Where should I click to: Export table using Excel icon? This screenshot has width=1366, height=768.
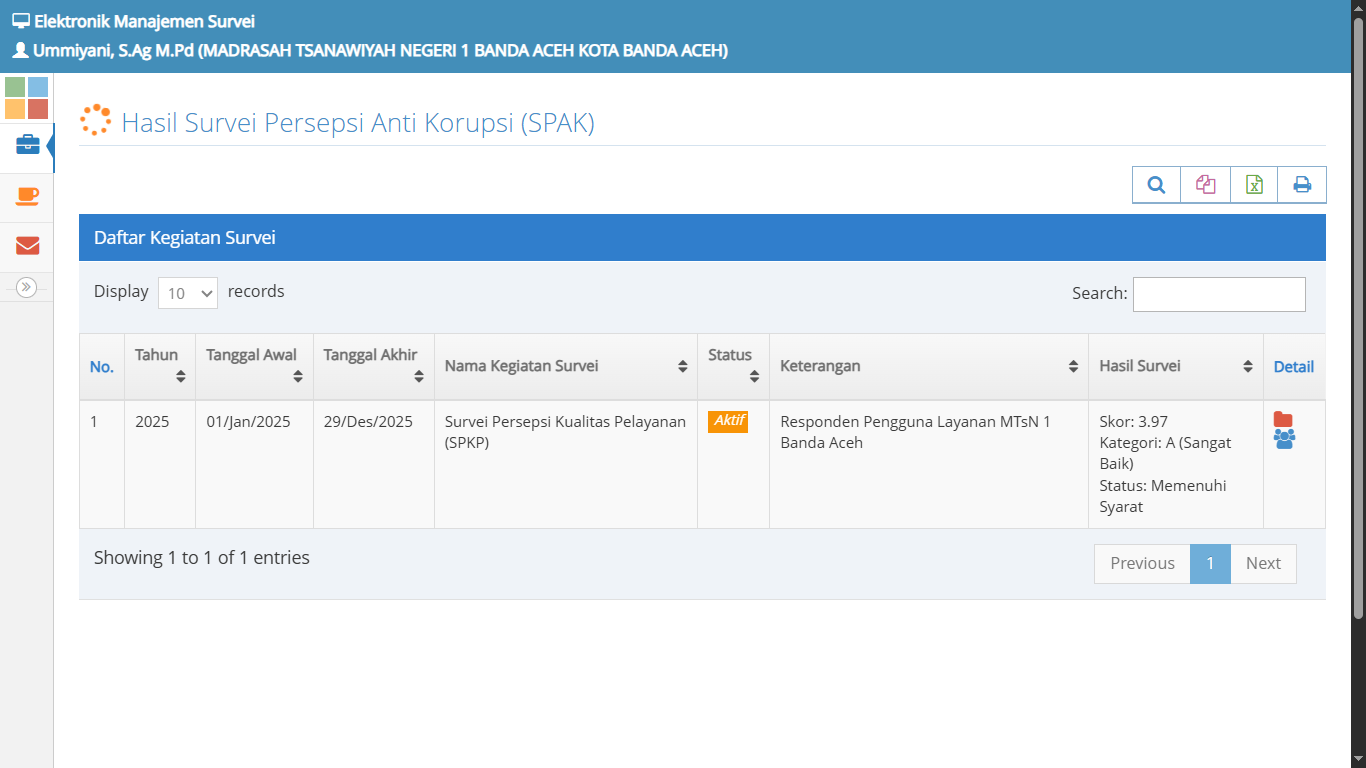click(1254, 185)
